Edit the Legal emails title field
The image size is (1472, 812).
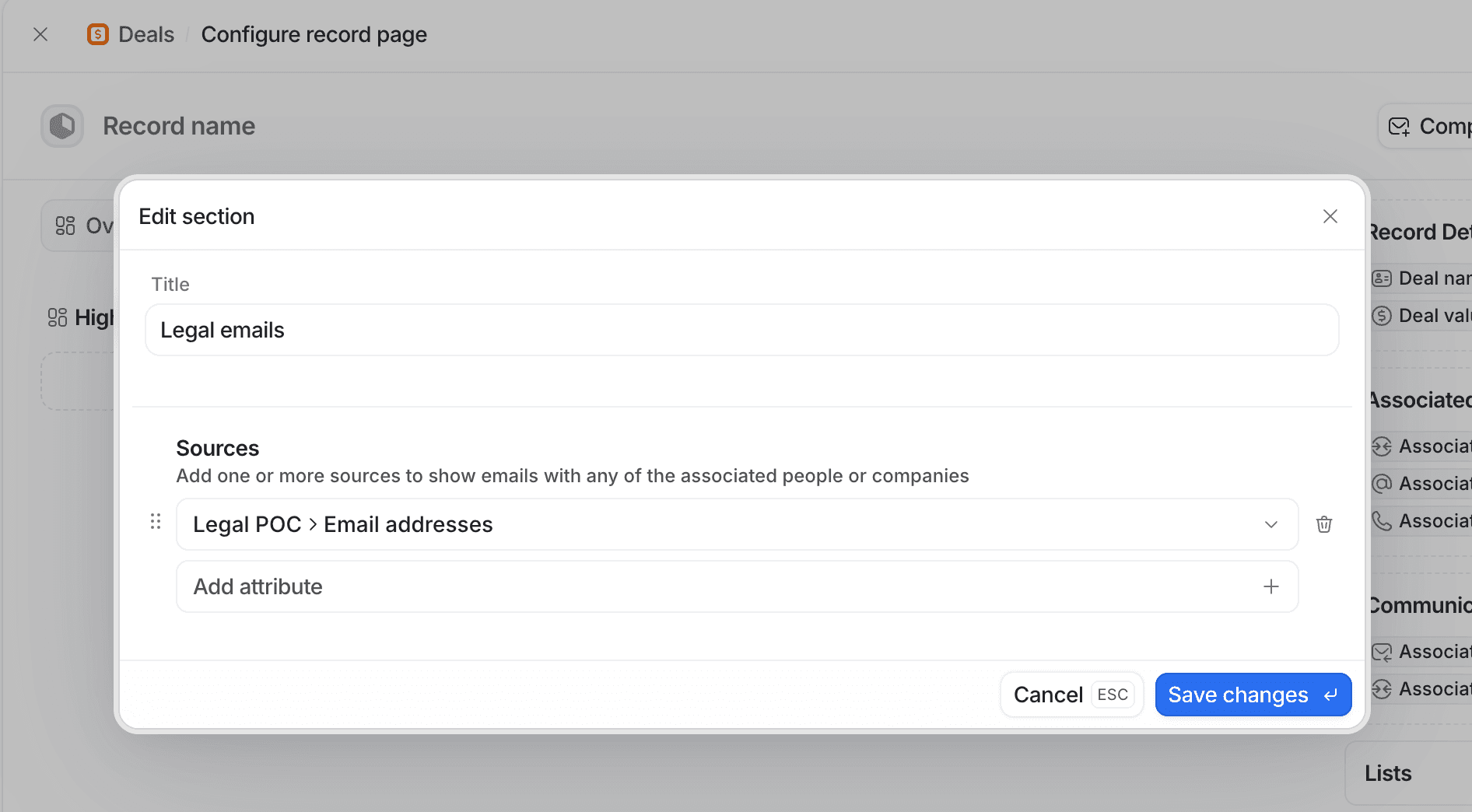click(x=739, y=329)
